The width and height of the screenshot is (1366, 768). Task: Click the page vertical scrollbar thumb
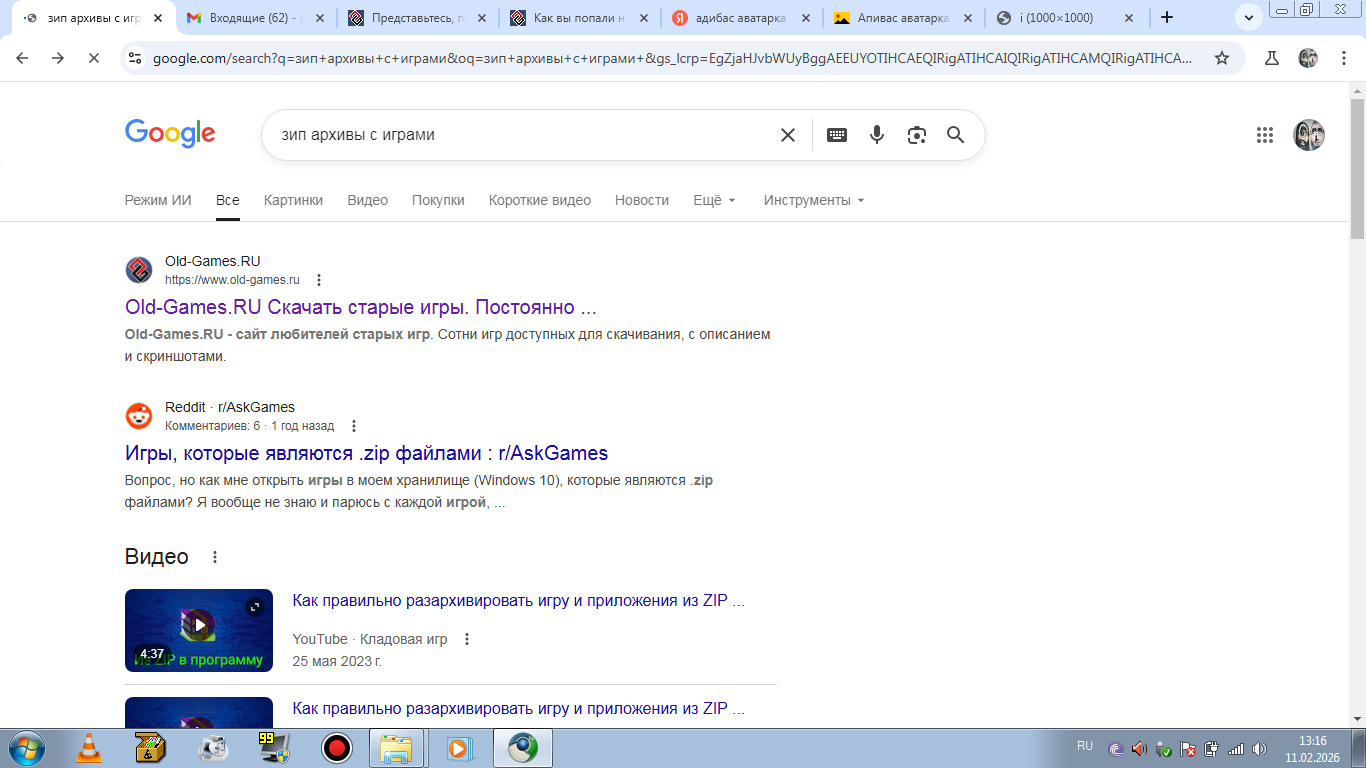pyautogui.click(x=1357, y=168)
